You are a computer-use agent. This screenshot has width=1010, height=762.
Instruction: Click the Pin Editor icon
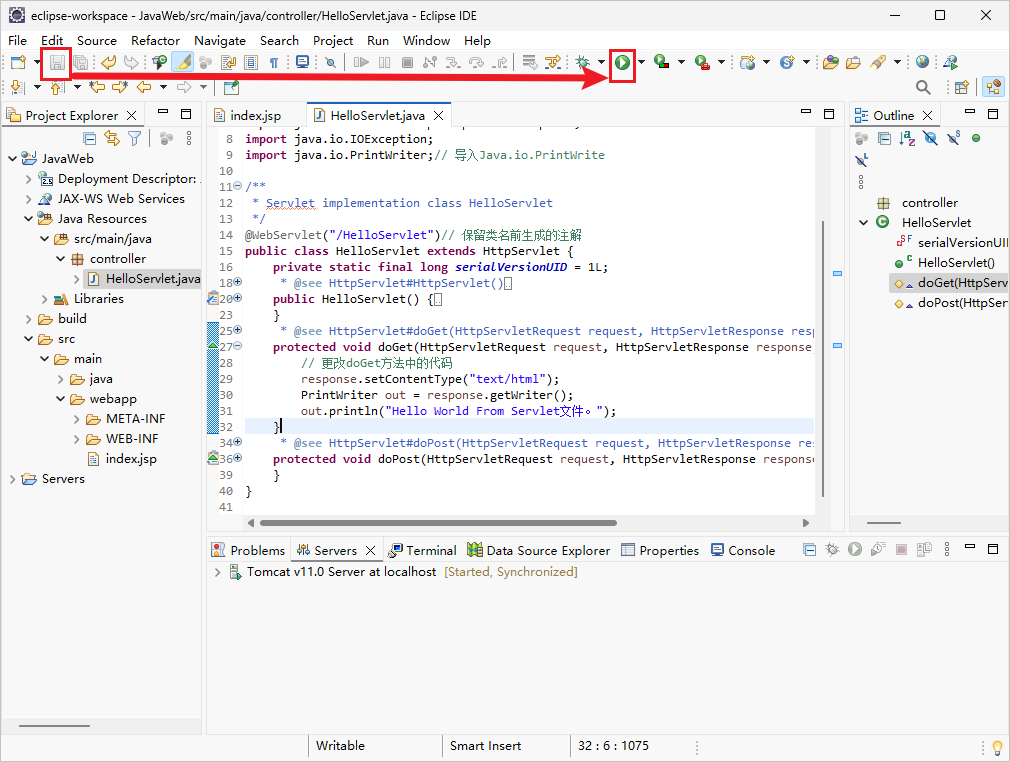231,87
